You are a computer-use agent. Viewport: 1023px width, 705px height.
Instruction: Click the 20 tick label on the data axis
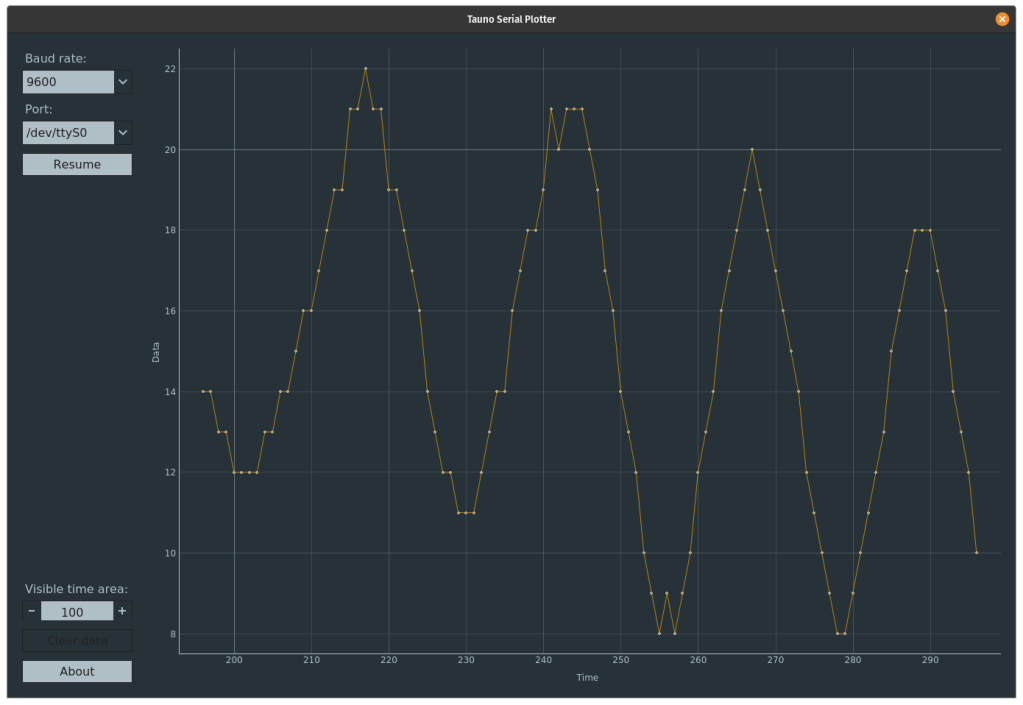click(170, 150)
